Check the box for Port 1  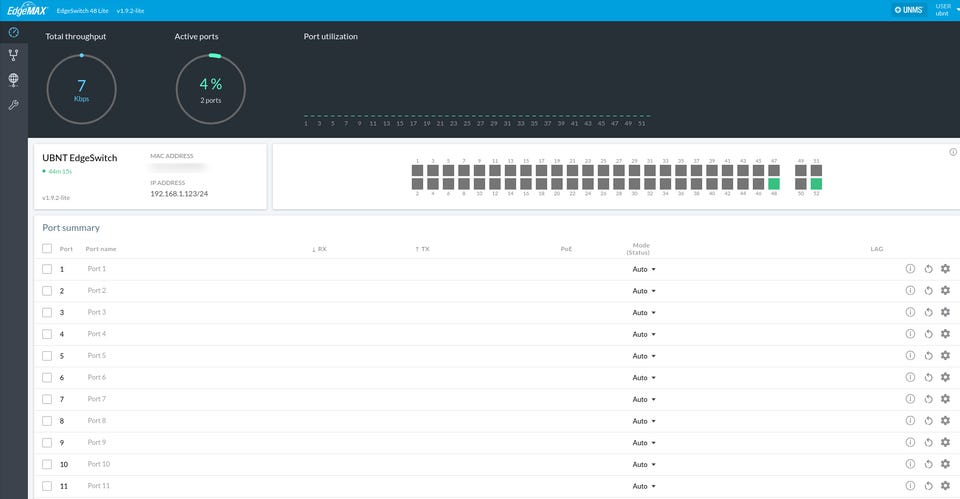(x=47, y=269)
